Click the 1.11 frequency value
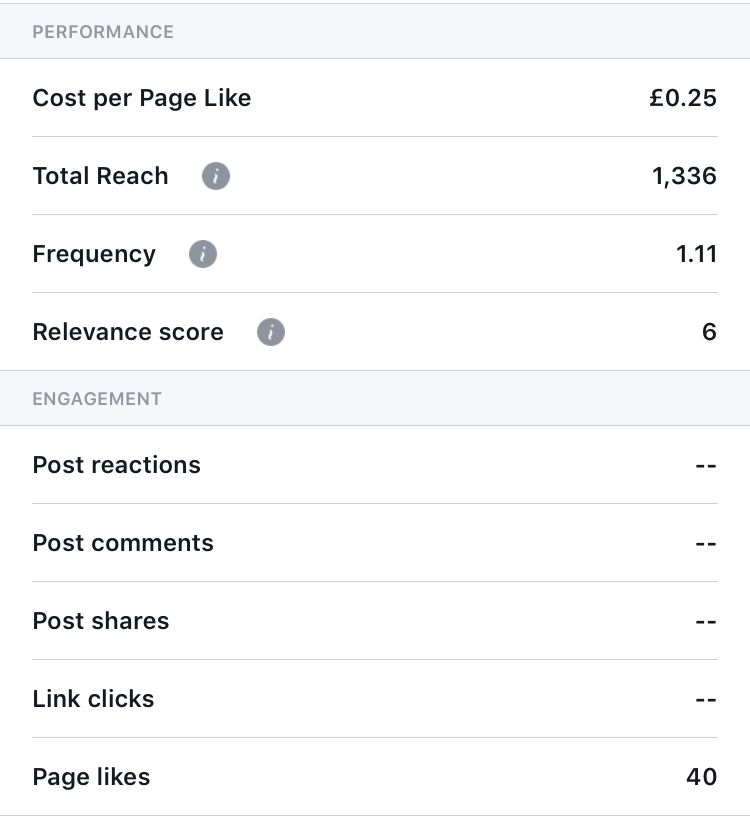 coord(697,254)
